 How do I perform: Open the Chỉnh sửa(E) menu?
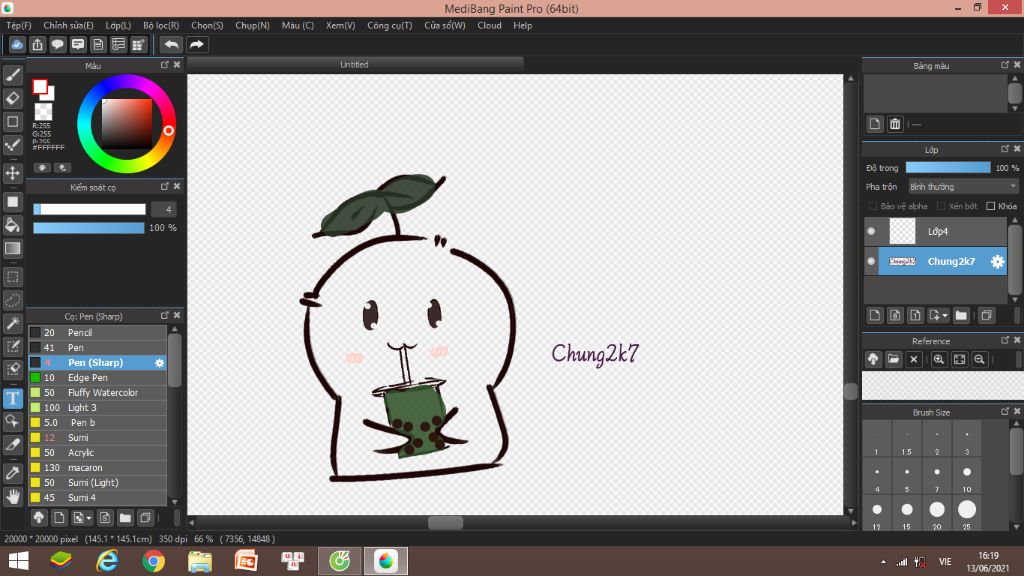coord(69,25)
